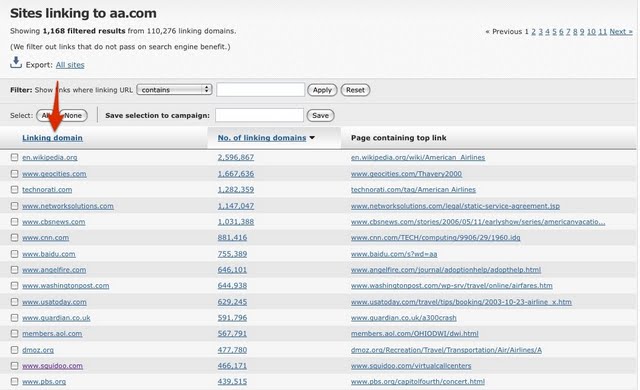This screenshot has height=390, width=640.
Task: Open the en.wikipedia.org domain link
Action: [x=50, y=157]
